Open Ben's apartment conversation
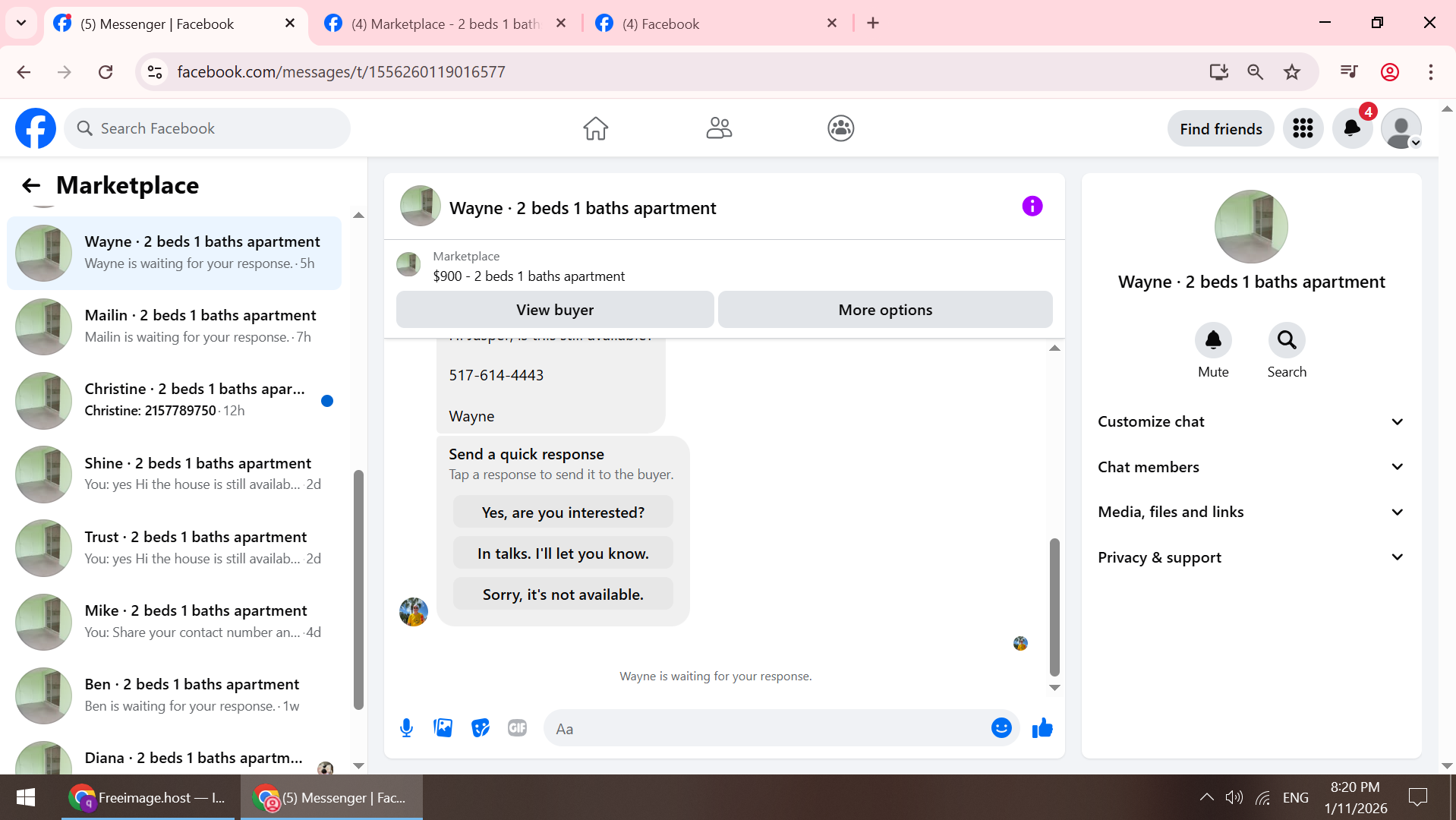Viewport: 1456px width, 820px height. (x=175, y=695)
